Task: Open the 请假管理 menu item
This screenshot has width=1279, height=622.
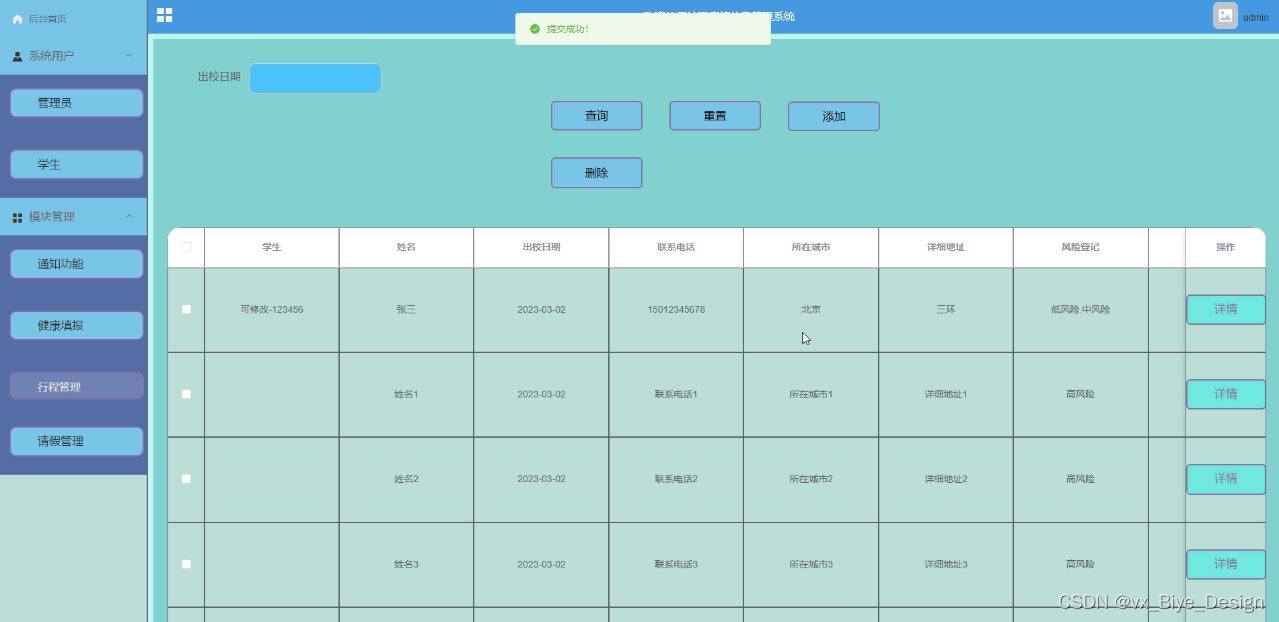Action: [77, 441]
